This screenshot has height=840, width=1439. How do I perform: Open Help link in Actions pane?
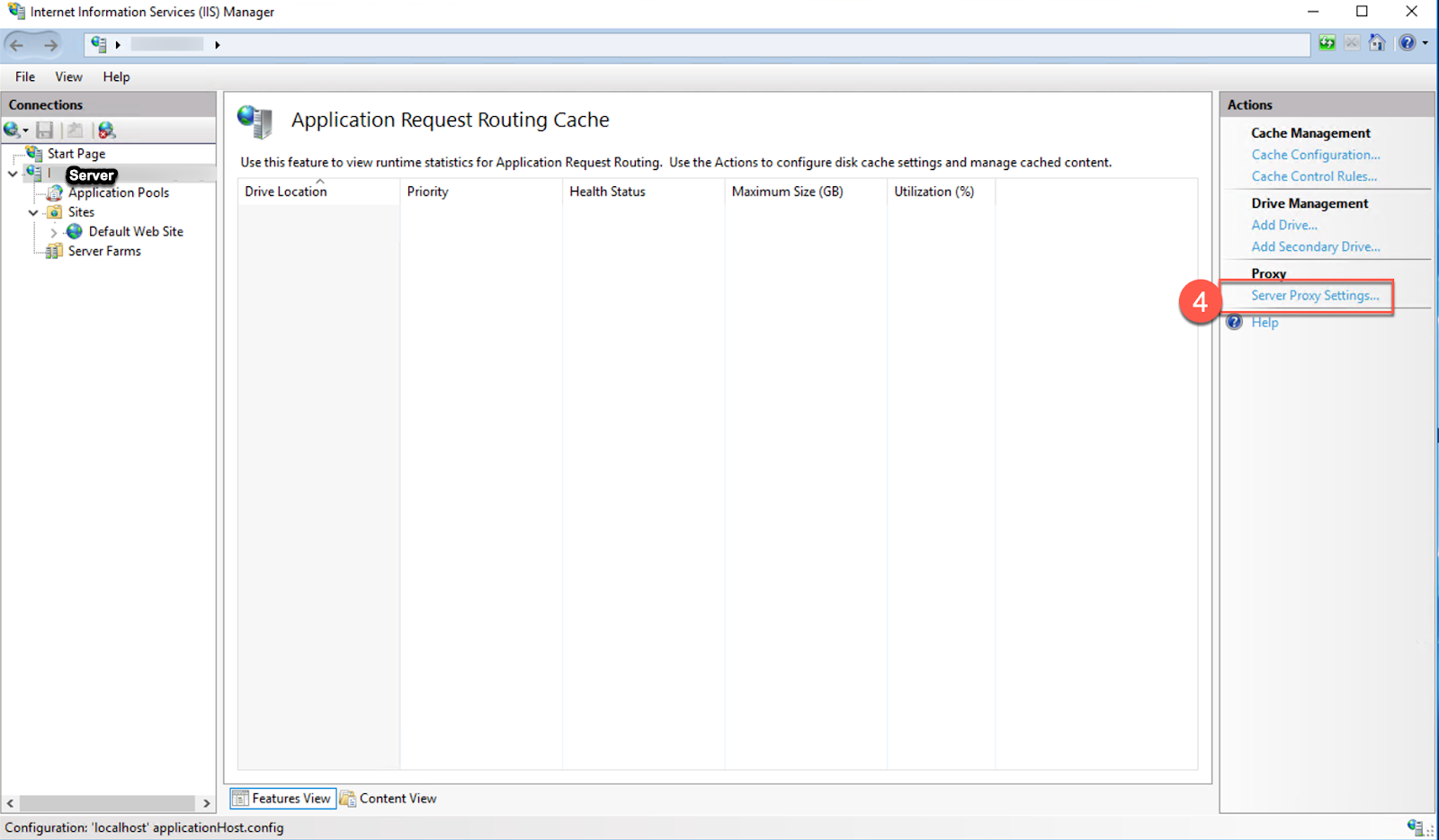(1265, 322)
